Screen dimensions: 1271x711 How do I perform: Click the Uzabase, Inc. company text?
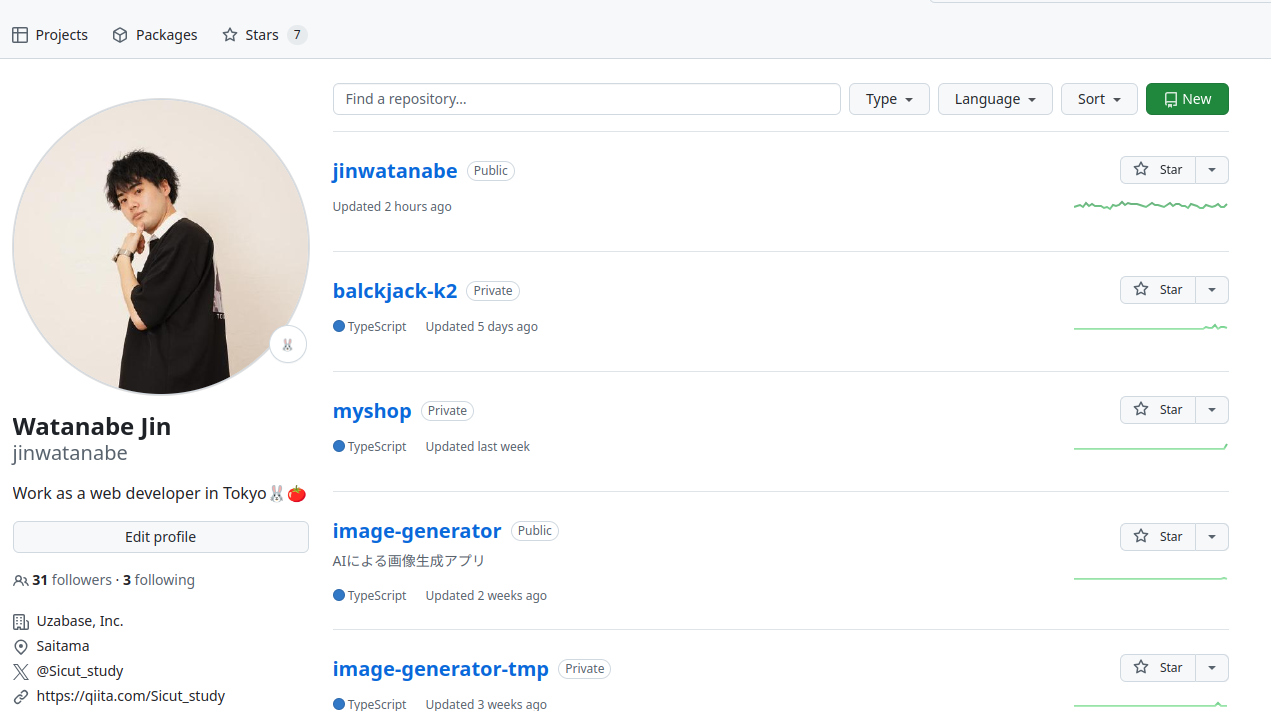[80, 621]
